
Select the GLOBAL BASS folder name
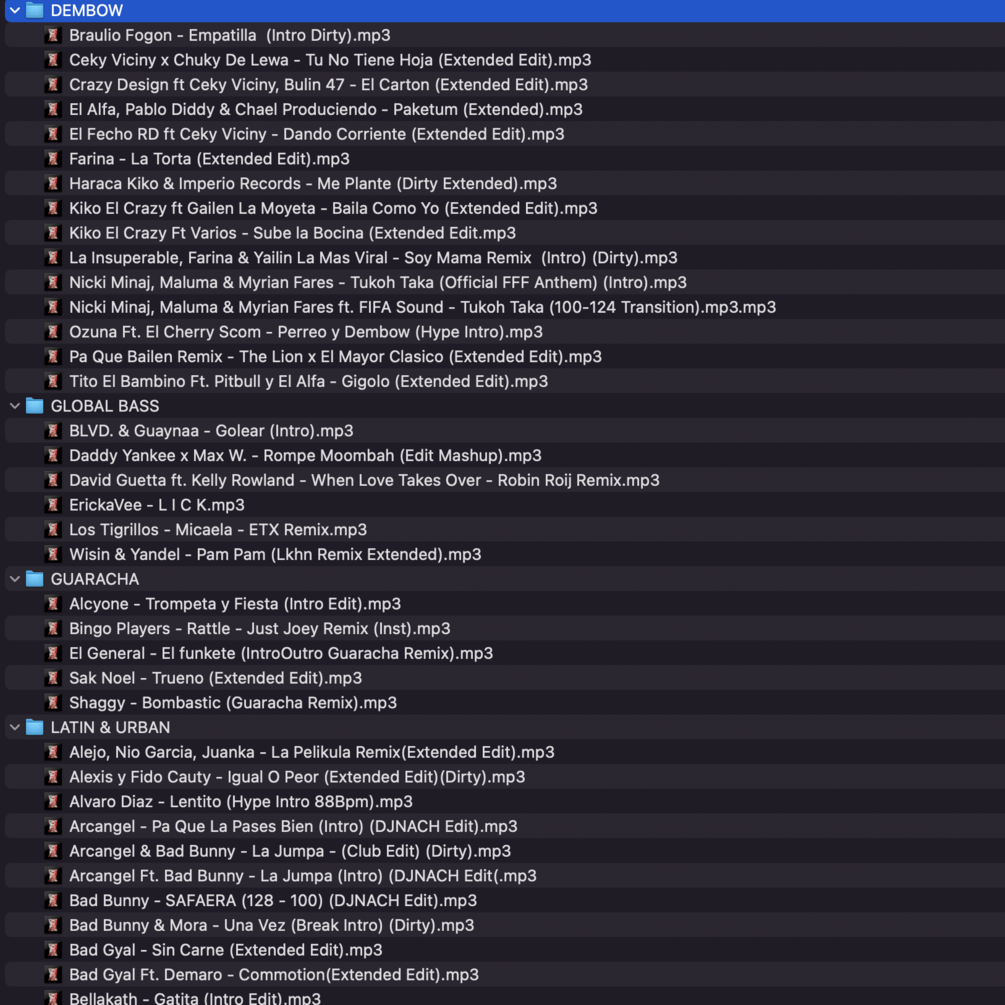coord(105,406)
